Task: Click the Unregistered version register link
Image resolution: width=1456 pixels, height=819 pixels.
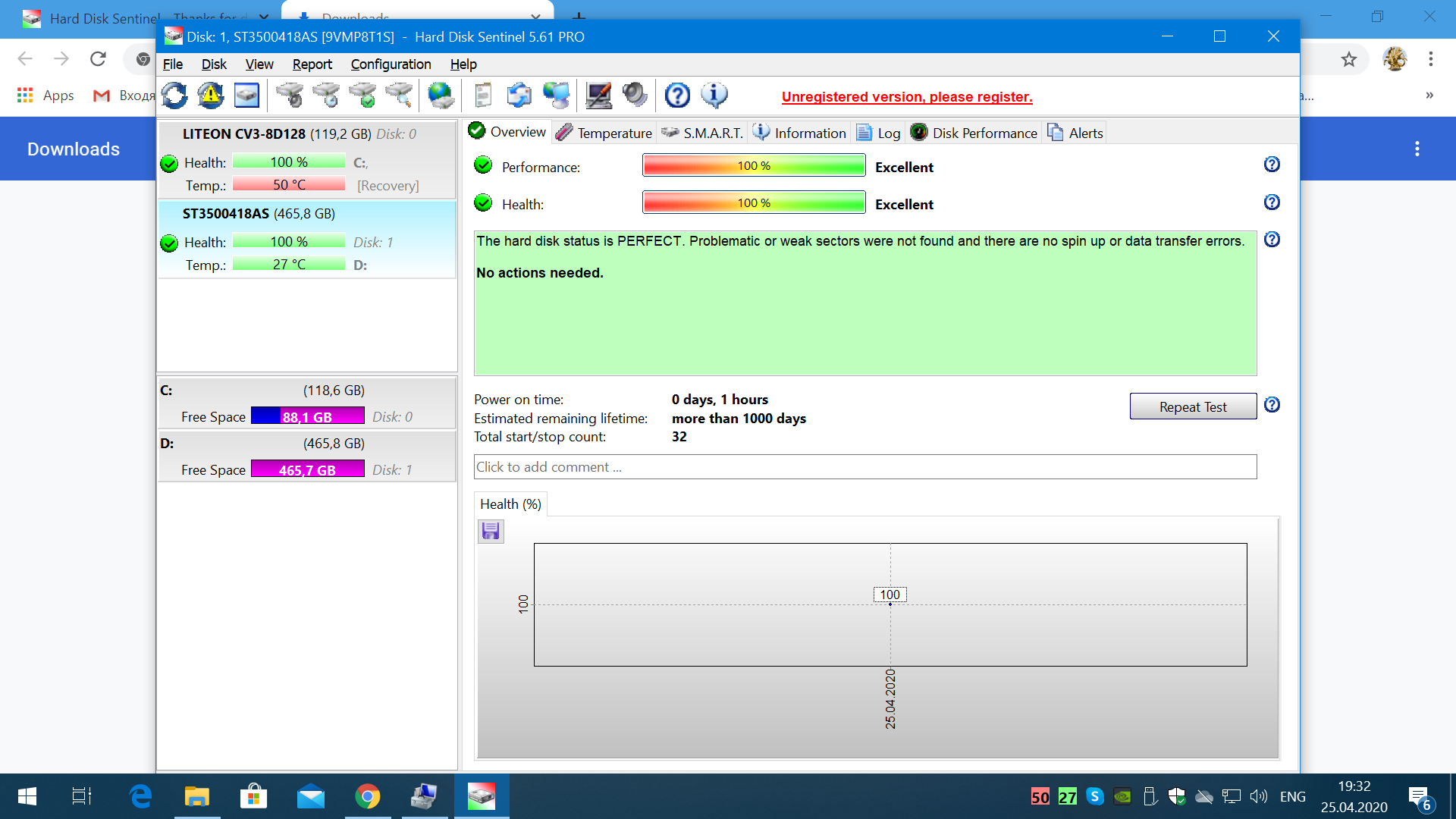Action: pyautogui.click(x=907, y=97)
